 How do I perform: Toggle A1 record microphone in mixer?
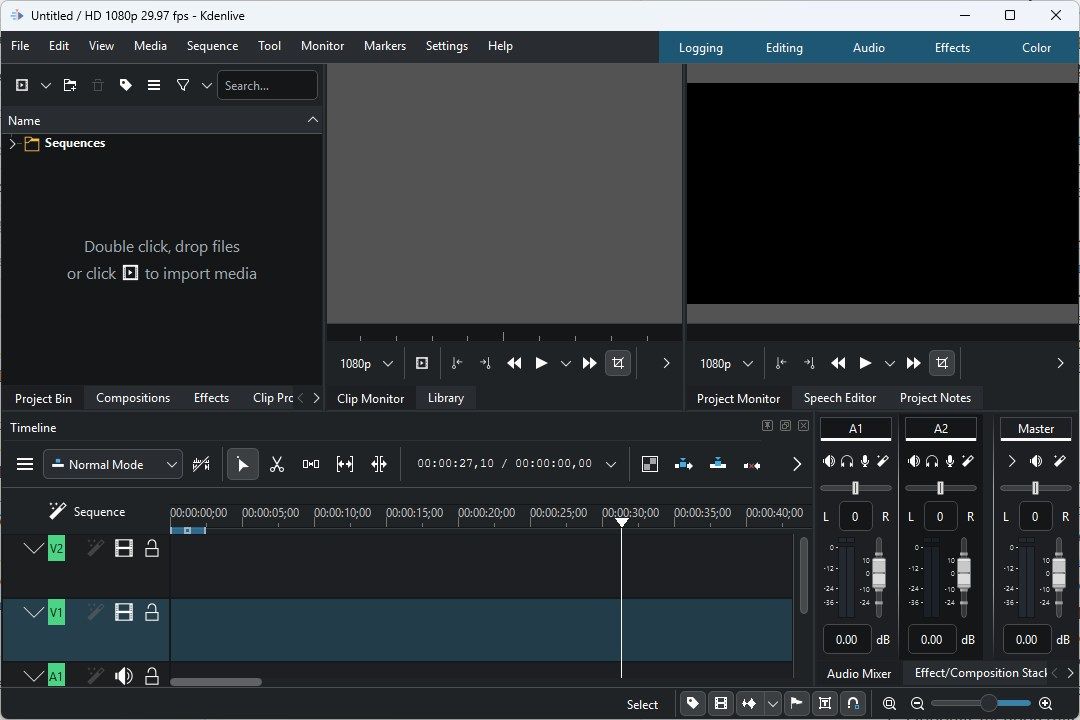(x=864, y=461)
